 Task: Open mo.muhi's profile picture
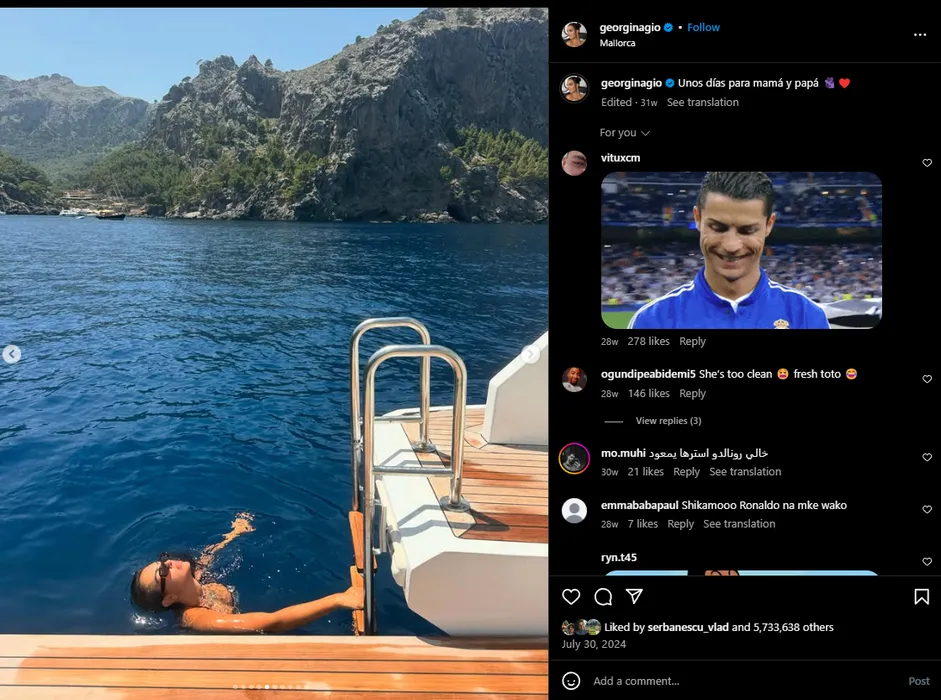(574, 458)
